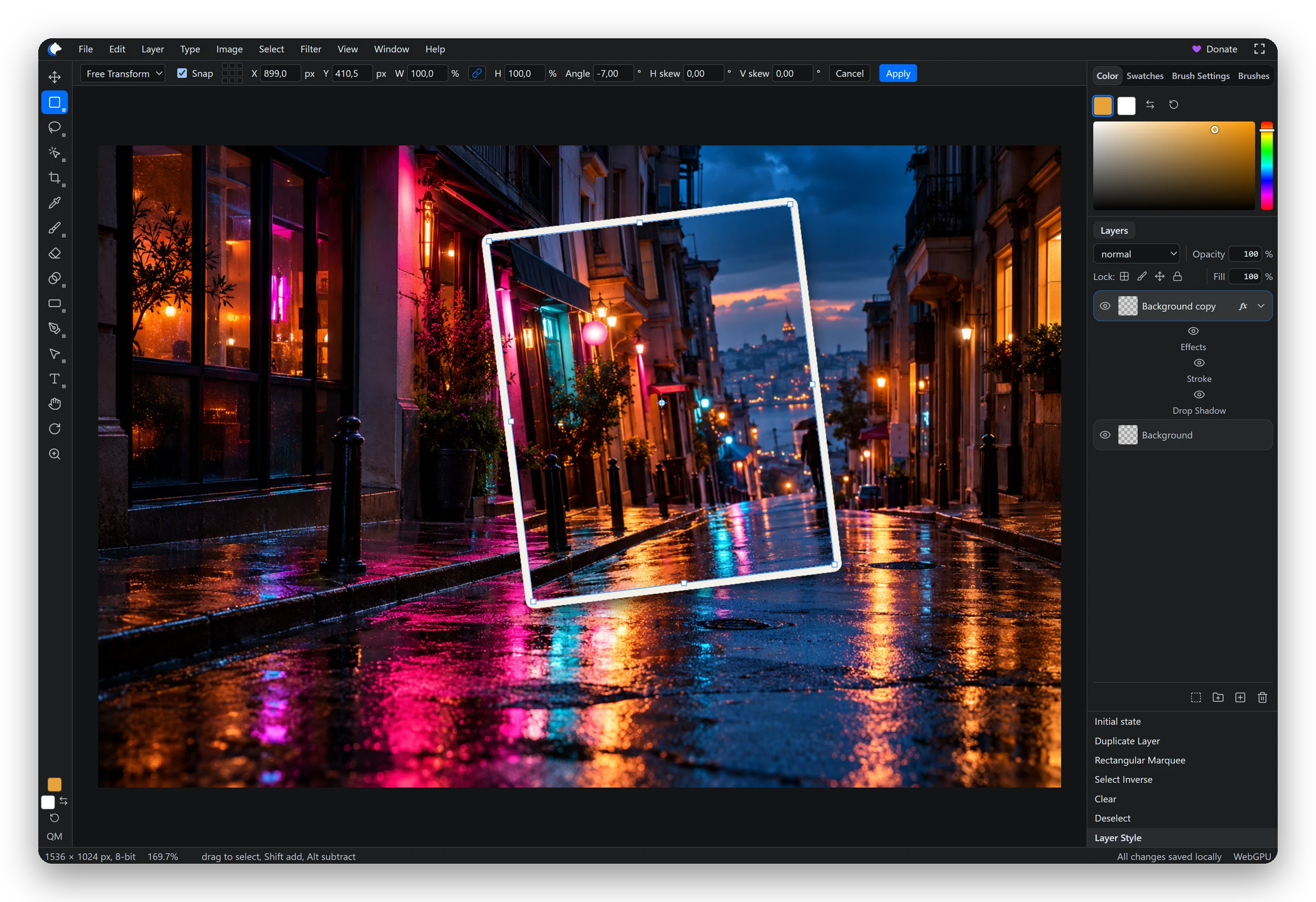Hide the Background layer
Image resolution: width=1316 pixels, height=902 pixels.
click(1105, 435)
